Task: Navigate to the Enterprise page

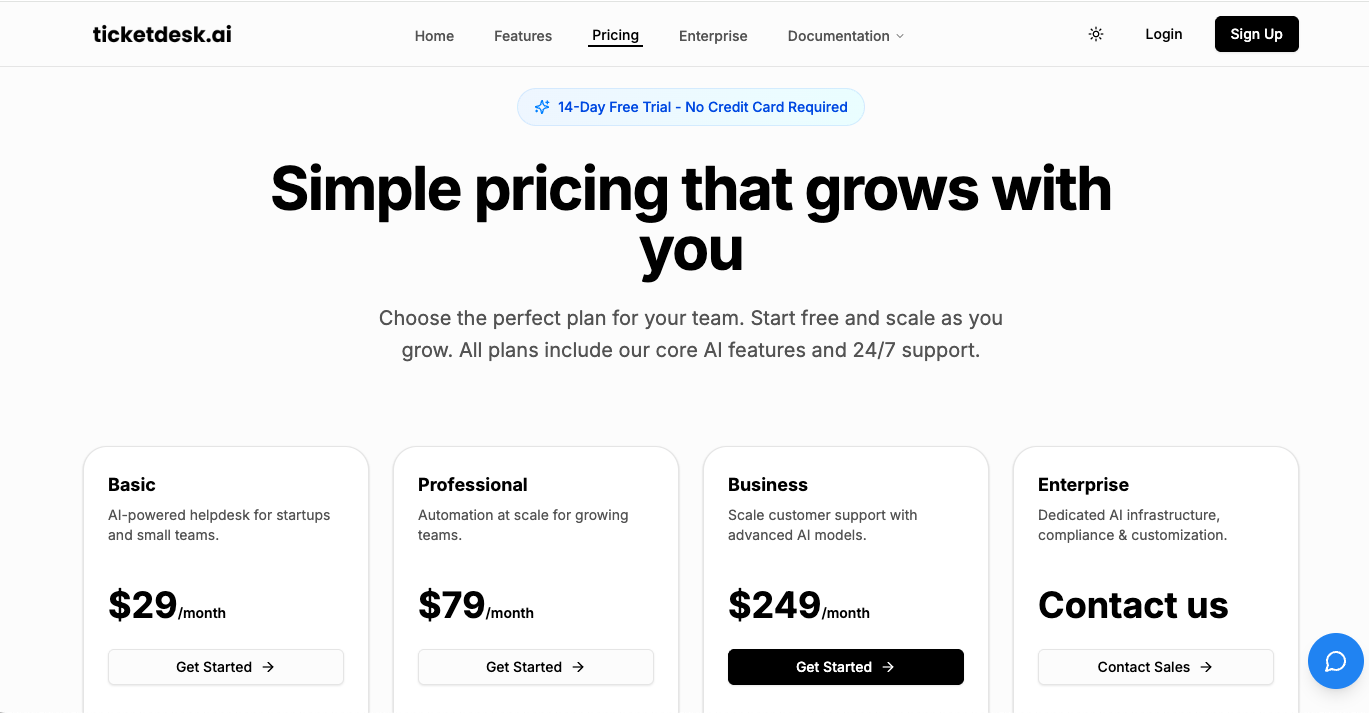Action: click(713, 36)
